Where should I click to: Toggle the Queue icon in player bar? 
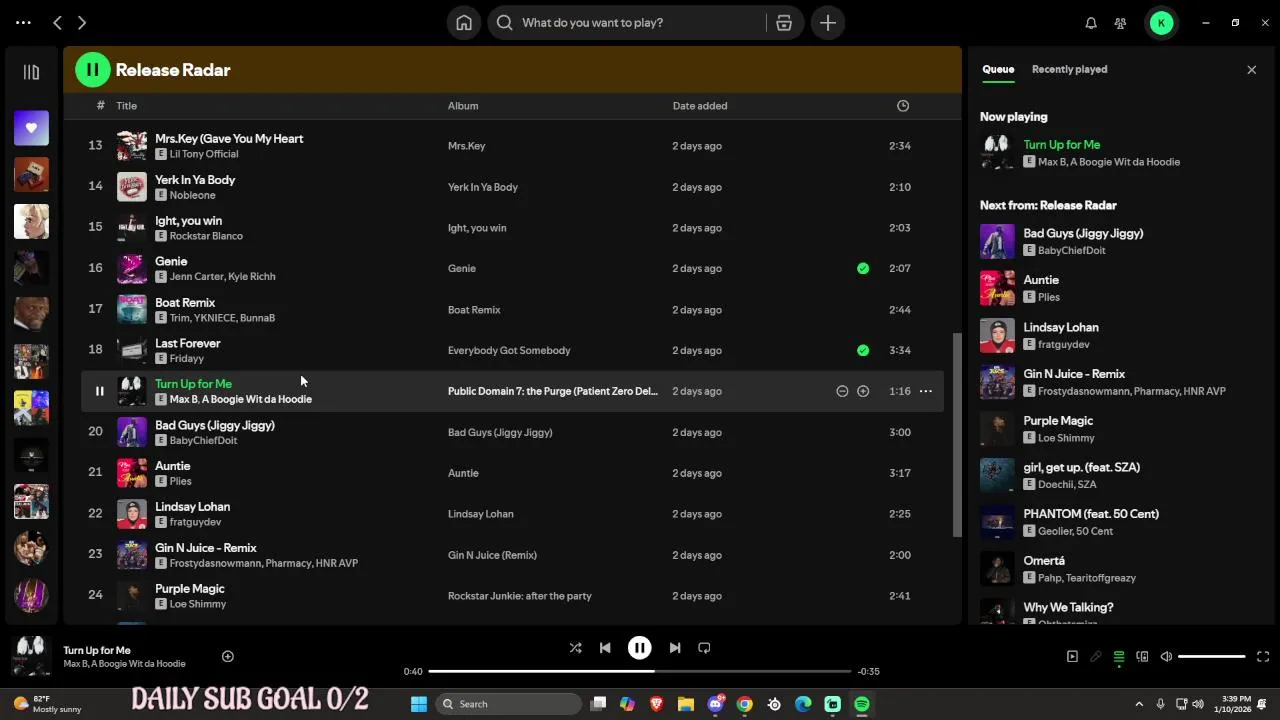click(x=1119, y=657)
